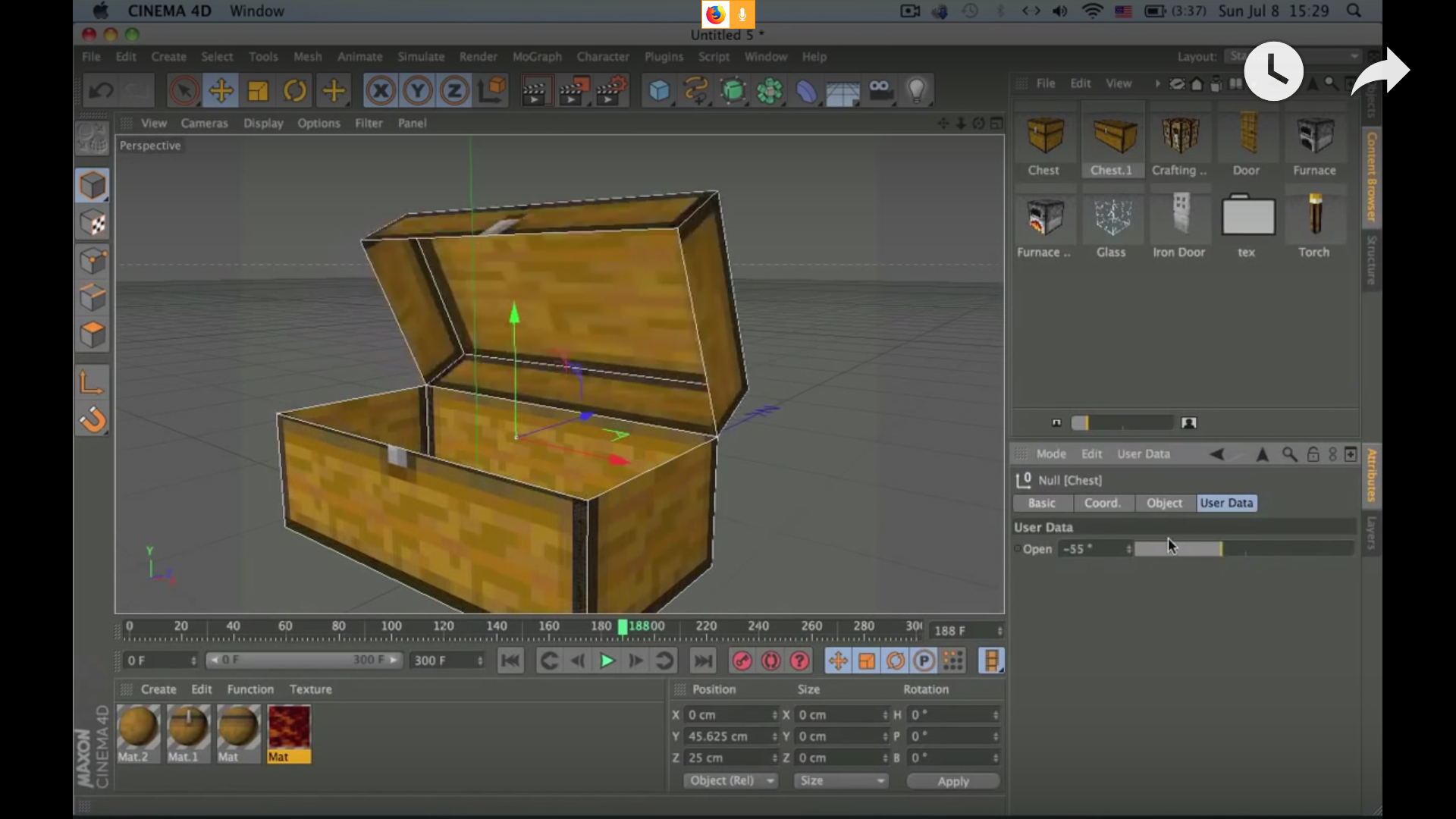Open Spotlight search in menu bar

1354,11
